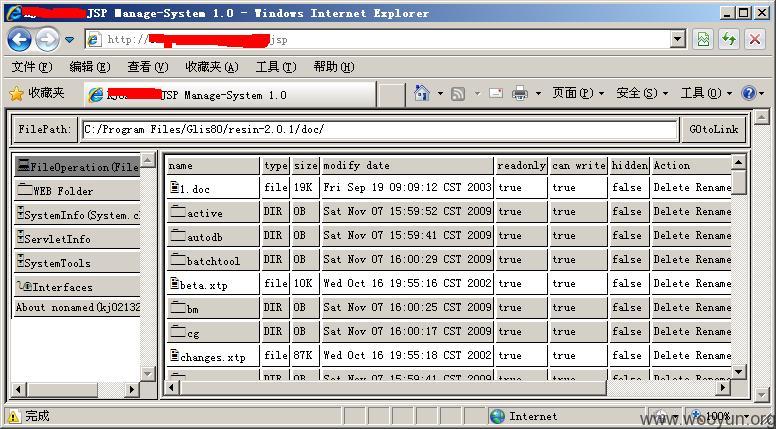
Task: Open WEB Folder in the sidebar
Action: (x=77, y=190)
